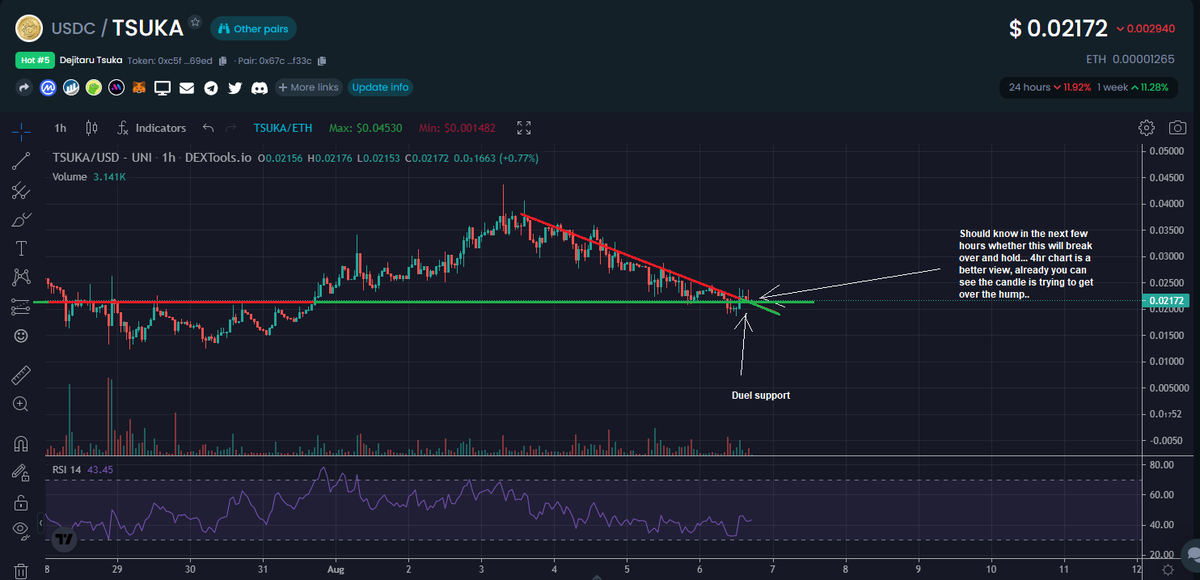This screenshot has height=580, width=1200.
Task: Open the email envelope link
Action: 187,88
